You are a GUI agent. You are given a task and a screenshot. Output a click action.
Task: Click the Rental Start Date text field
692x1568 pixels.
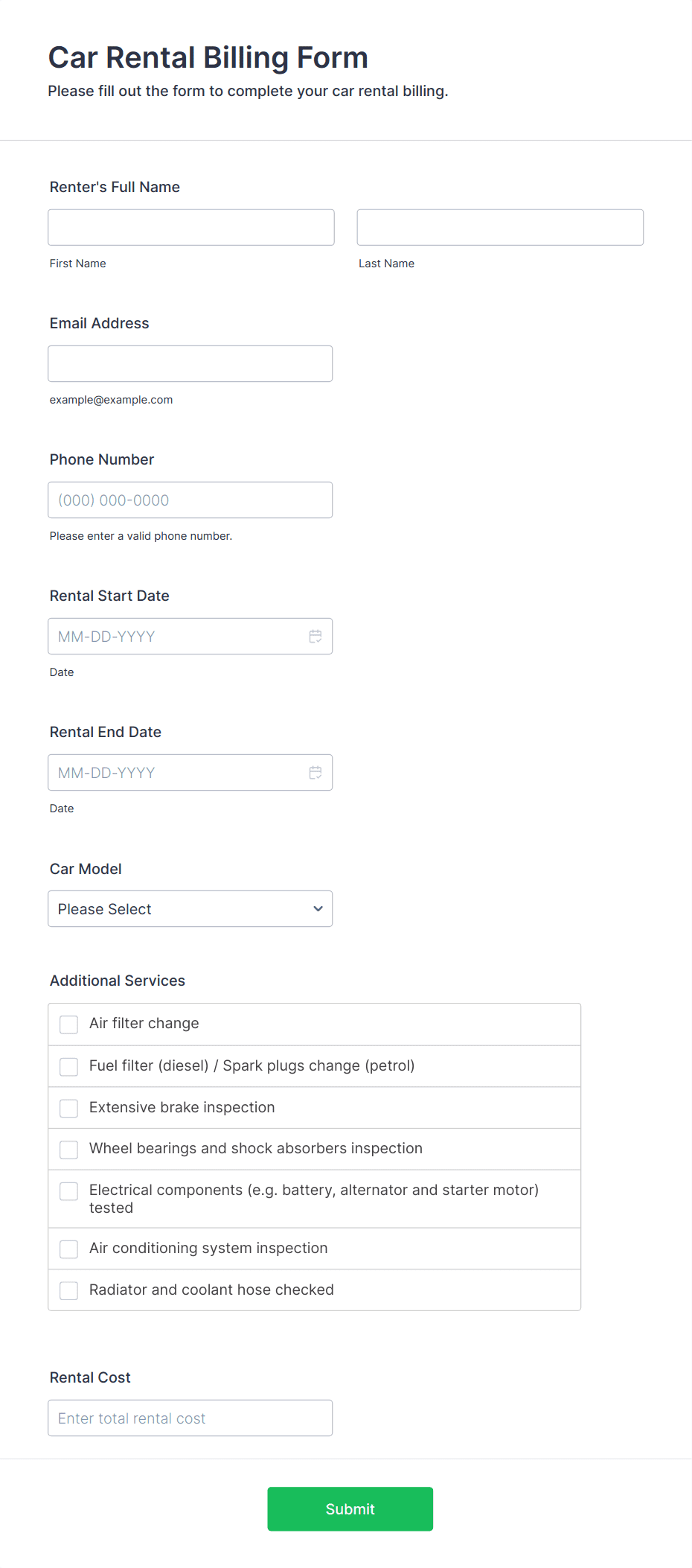(x=171, y=636)
